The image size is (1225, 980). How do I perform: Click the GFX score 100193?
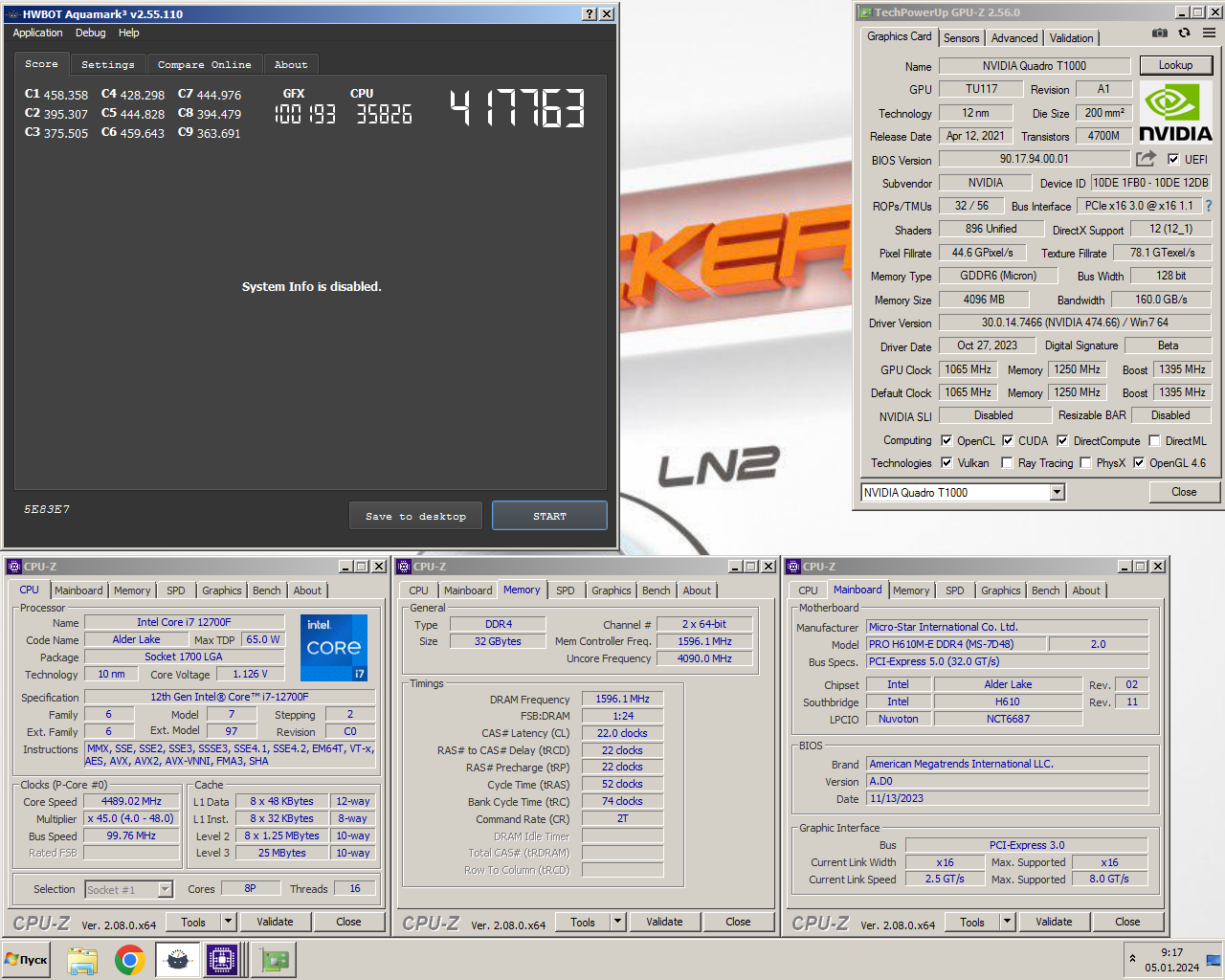click(305, 115)
